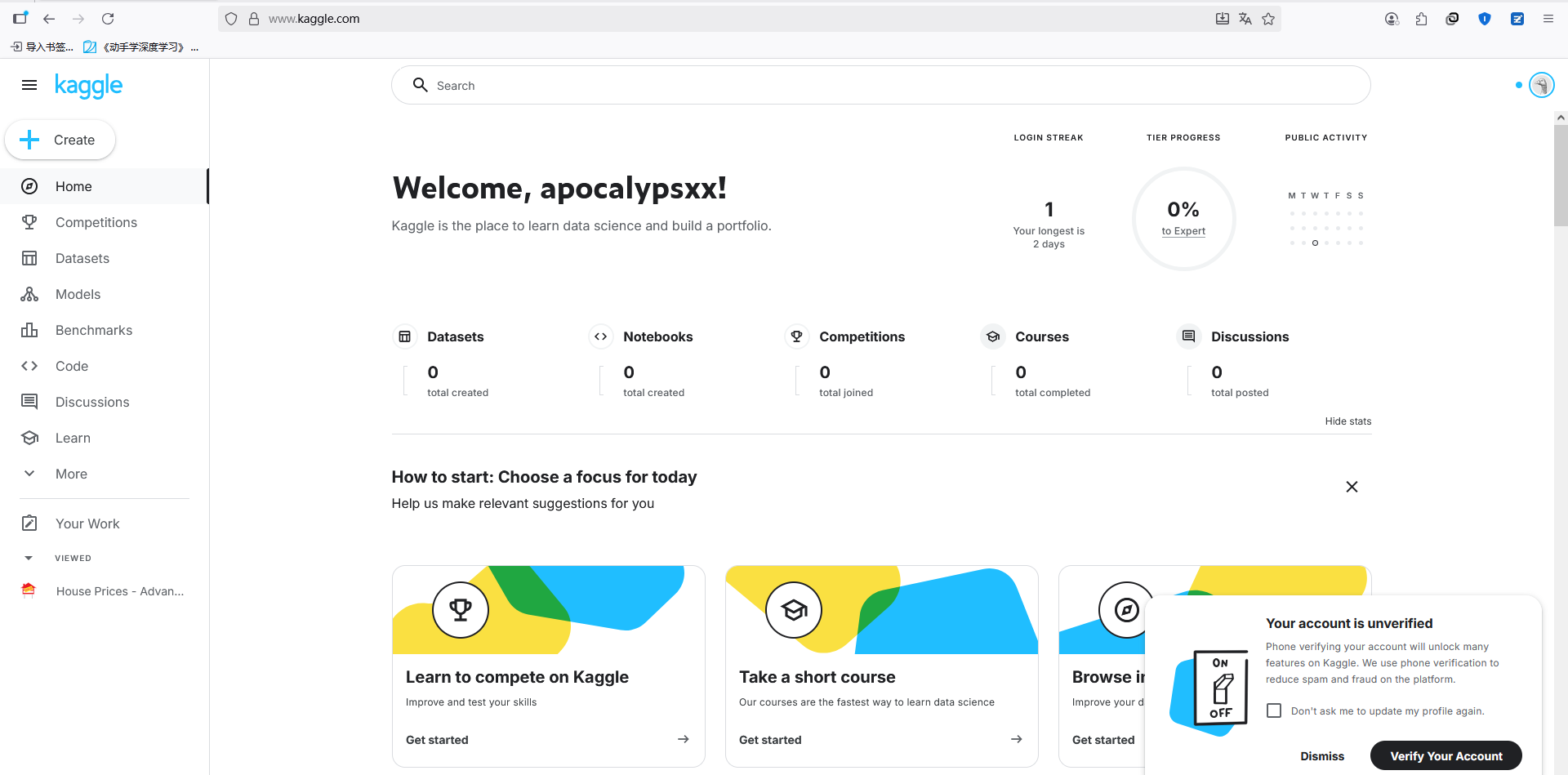Bookmark this page with star icon
Viewport: 1568px width, 775px height.
pos(1268,19)
